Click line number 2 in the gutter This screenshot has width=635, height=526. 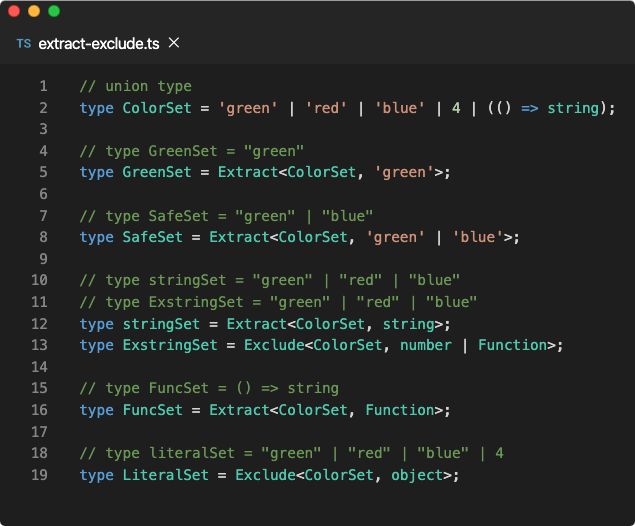point(43,108)
